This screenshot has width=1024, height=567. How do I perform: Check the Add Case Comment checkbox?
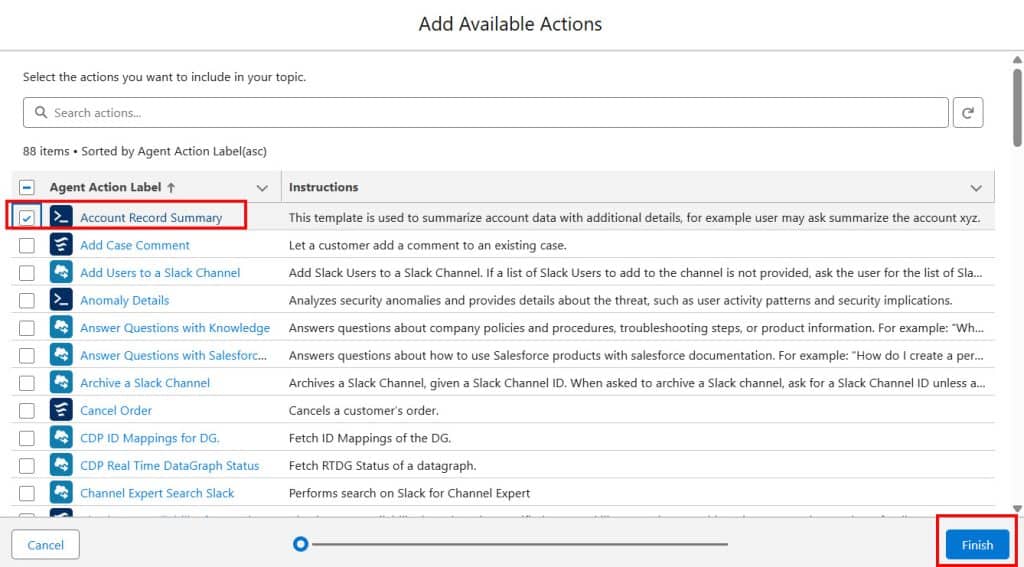pos(26,245)
